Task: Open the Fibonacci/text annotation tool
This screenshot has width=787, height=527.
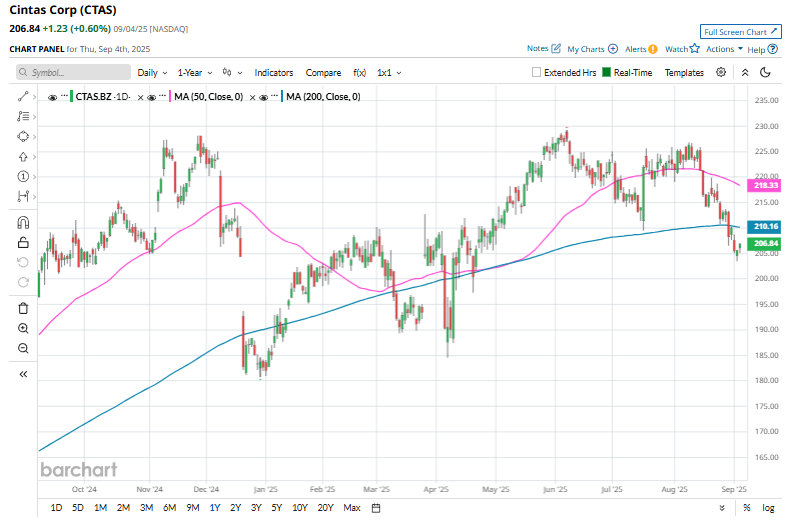Action: (x=23, y=116)
